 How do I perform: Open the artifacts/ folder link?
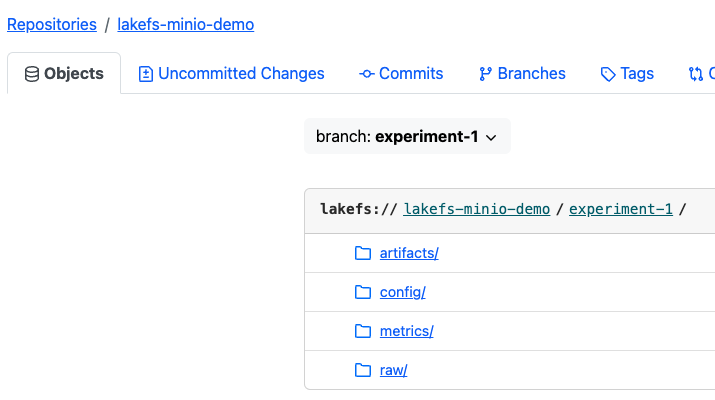coord(409,253)
